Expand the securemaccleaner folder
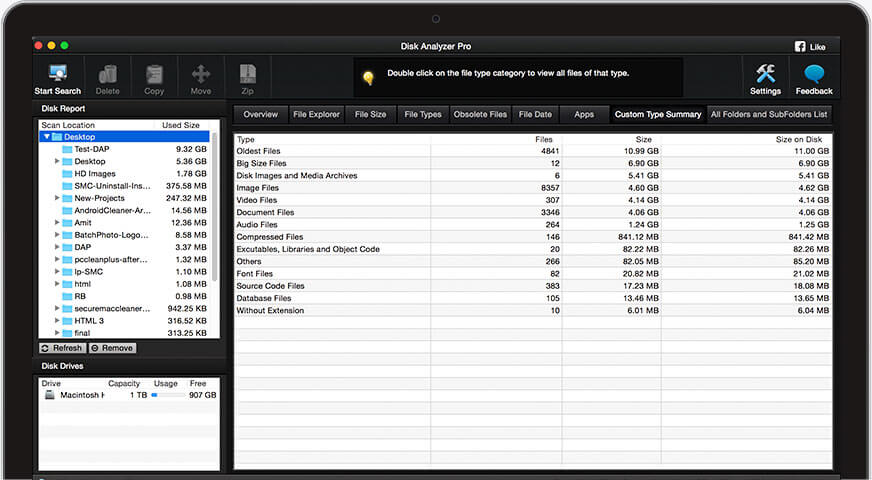 [57, 308]
